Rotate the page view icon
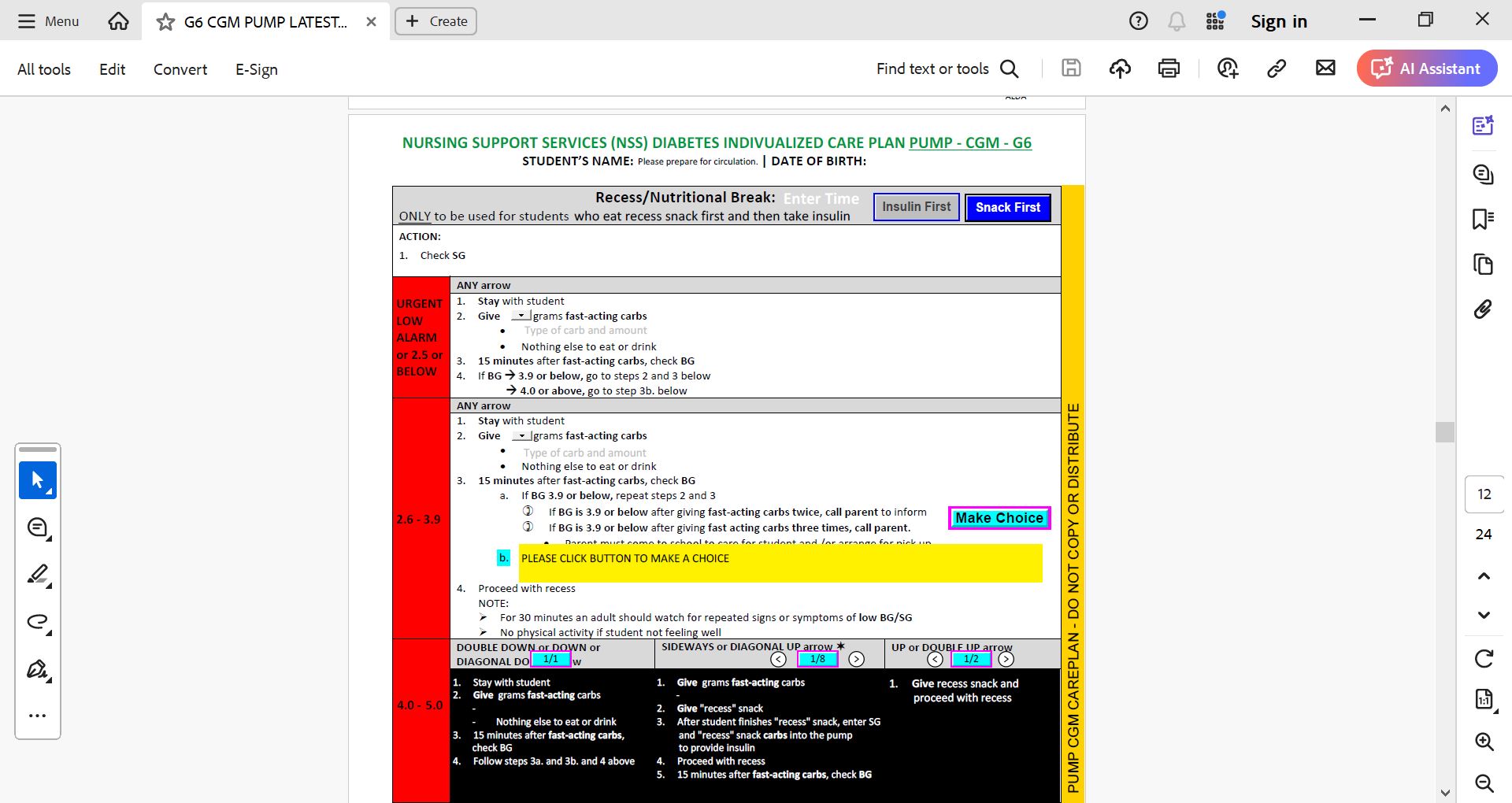The height and width of the screenshot is (803, 1512). click(1484, 659)
